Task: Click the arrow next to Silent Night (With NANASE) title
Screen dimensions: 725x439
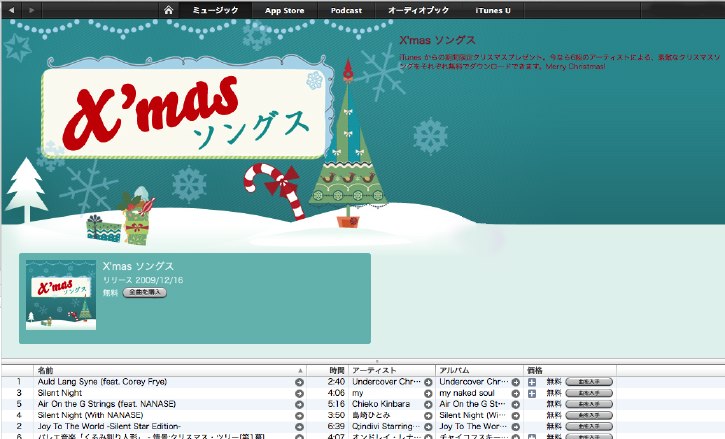Action: click(x=299, y=415)
